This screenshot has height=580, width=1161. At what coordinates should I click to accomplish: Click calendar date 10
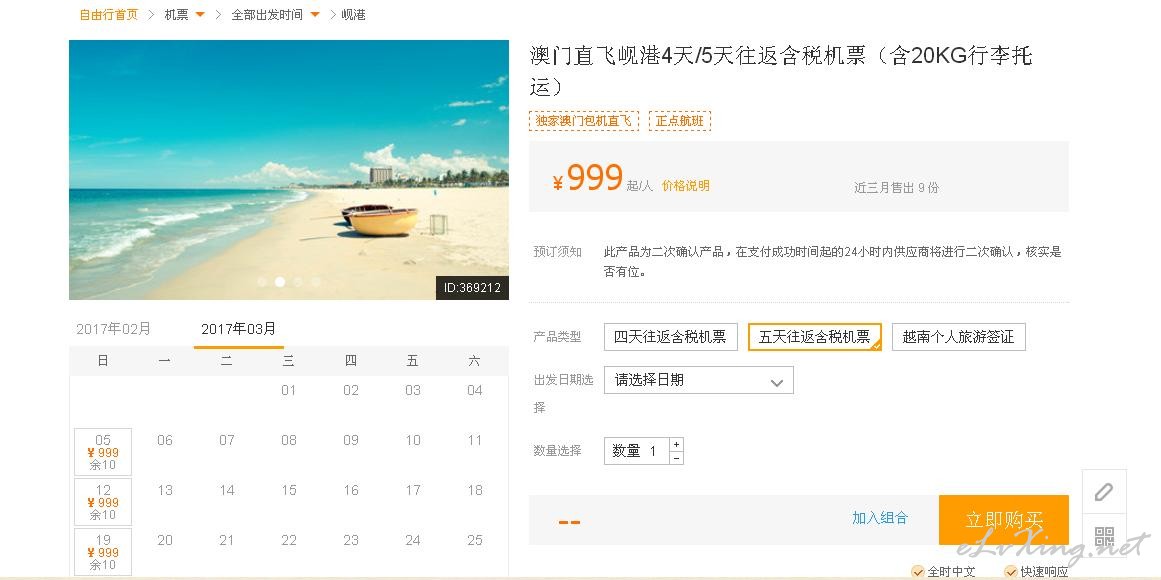coord(412,440)
